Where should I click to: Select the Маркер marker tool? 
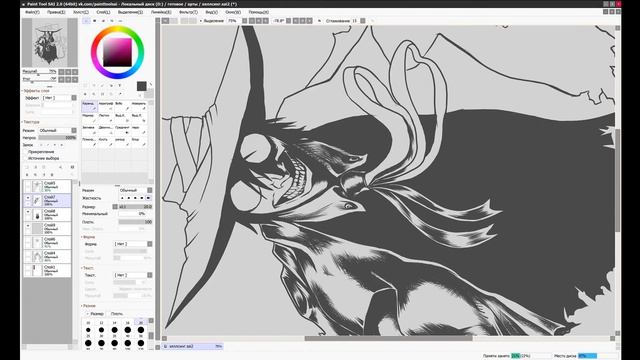[89, 118]
